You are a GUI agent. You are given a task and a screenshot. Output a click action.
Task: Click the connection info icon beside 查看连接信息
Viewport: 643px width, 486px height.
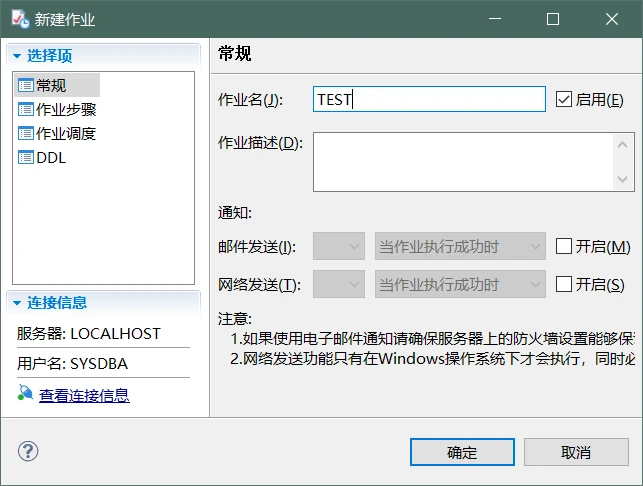point(25,393)
